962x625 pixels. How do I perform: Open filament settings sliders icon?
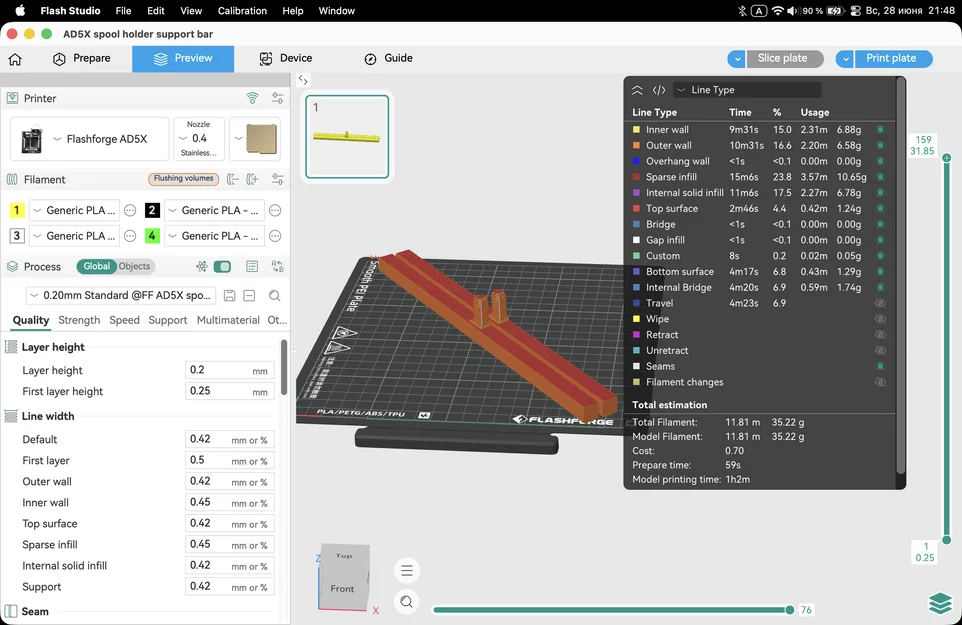click(277, 179)
